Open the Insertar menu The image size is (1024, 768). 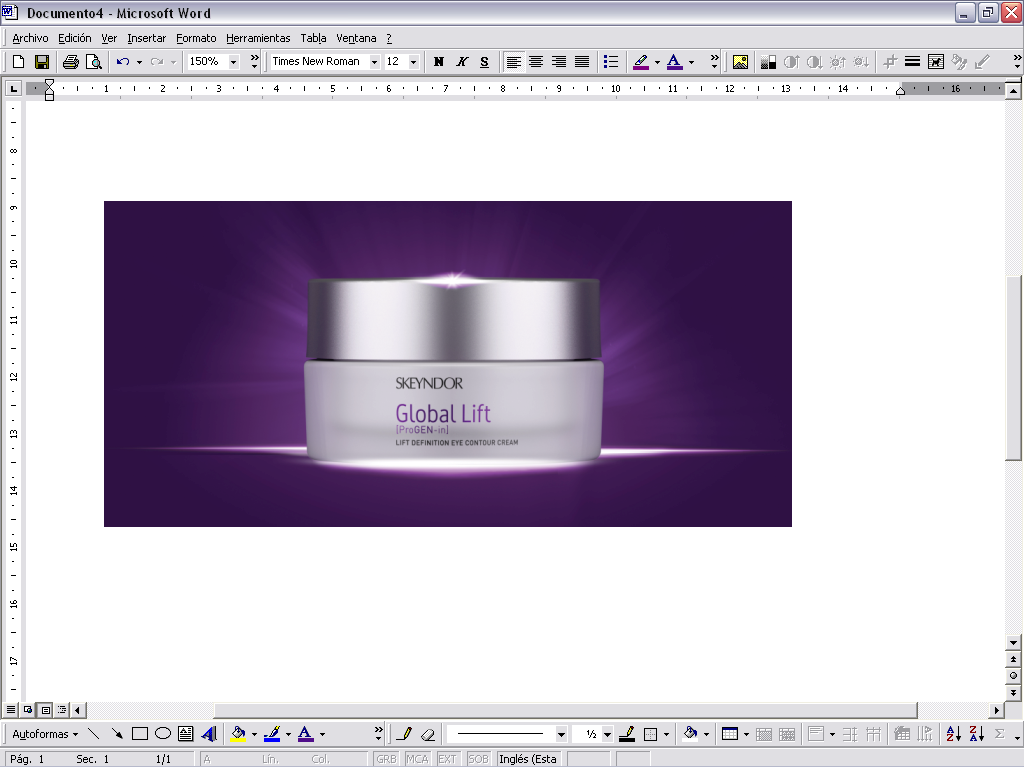tap(146, 38)
